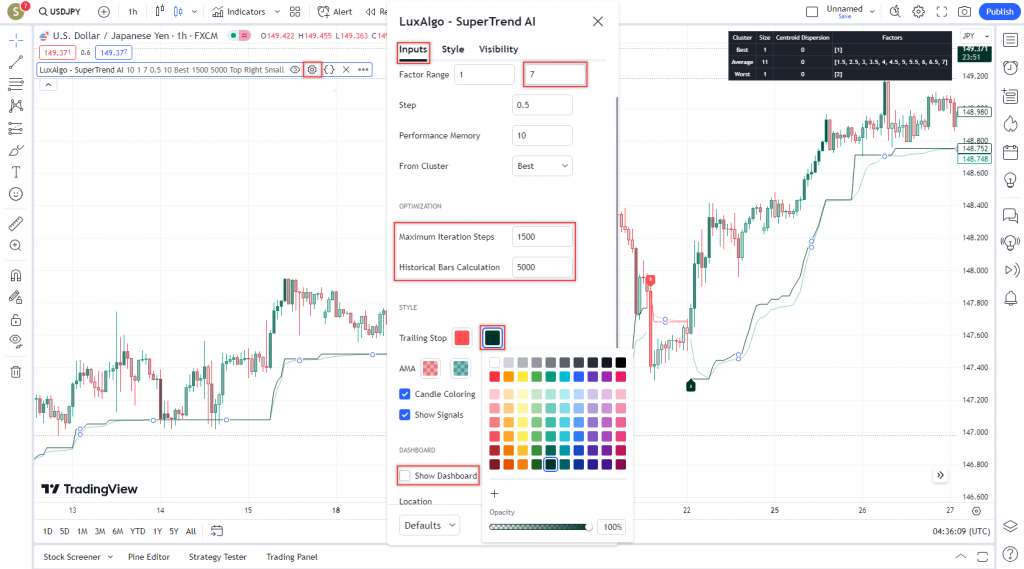The width and height of the screenshot is (1024, 569).
Task: Select the text annotation tool
Action: click(x=16, y=172)
